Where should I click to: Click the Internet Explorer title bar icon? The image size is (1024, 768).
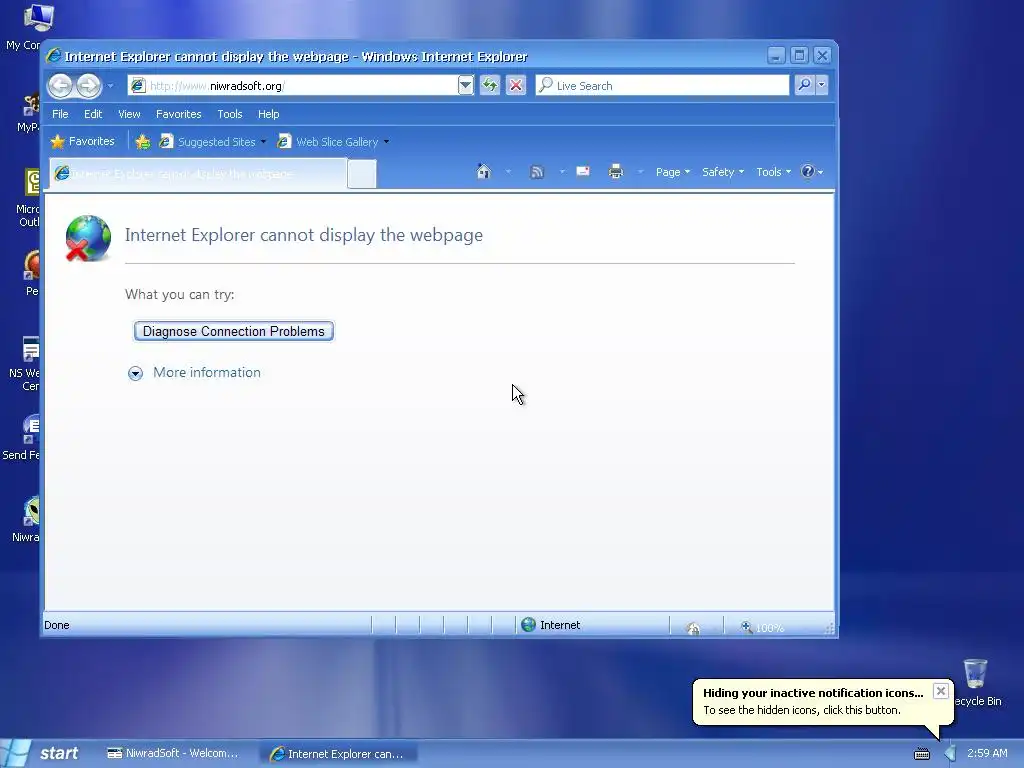point(54,56)
